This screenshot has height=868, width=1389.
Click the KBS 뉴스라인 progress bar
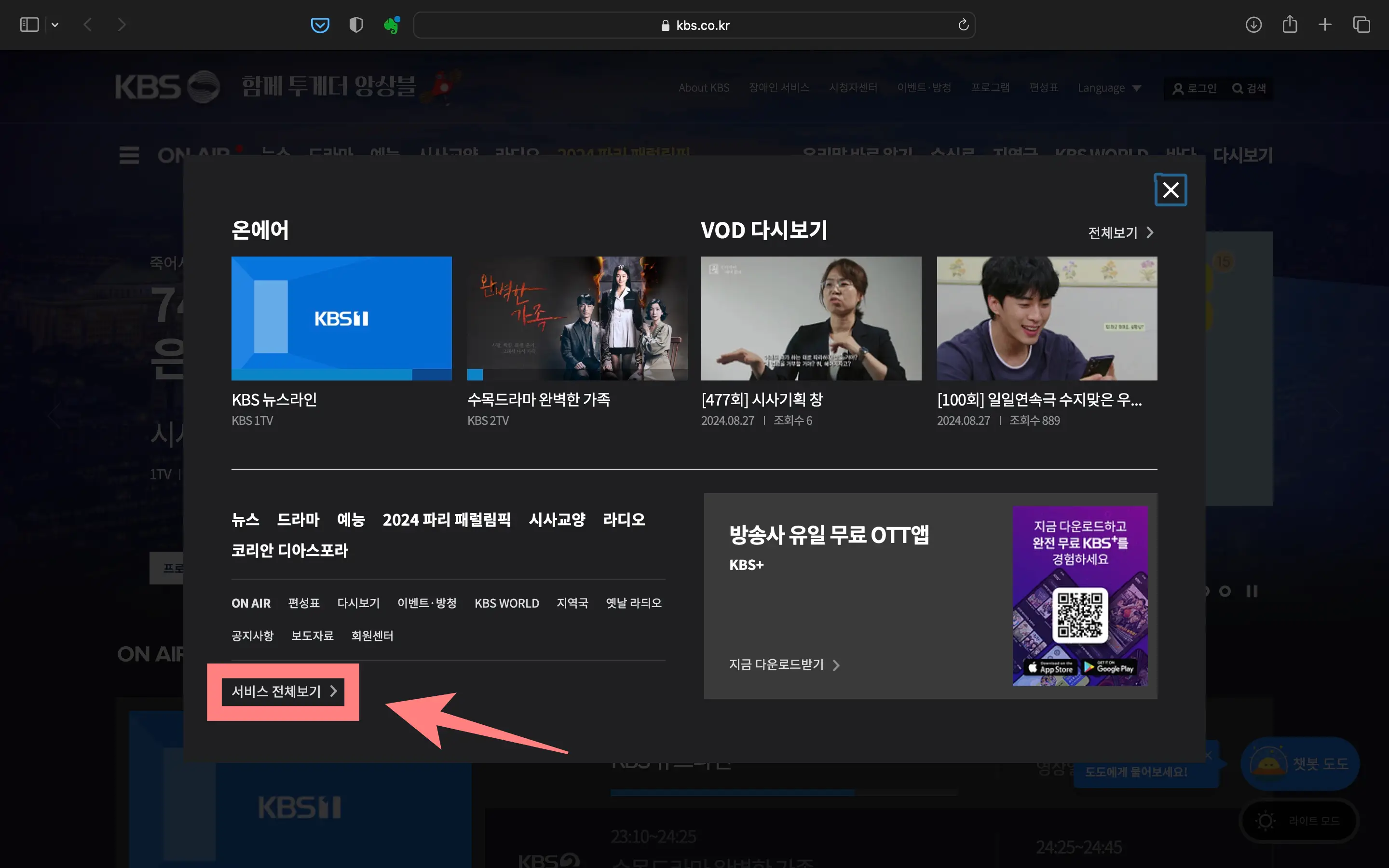(341, 374)
